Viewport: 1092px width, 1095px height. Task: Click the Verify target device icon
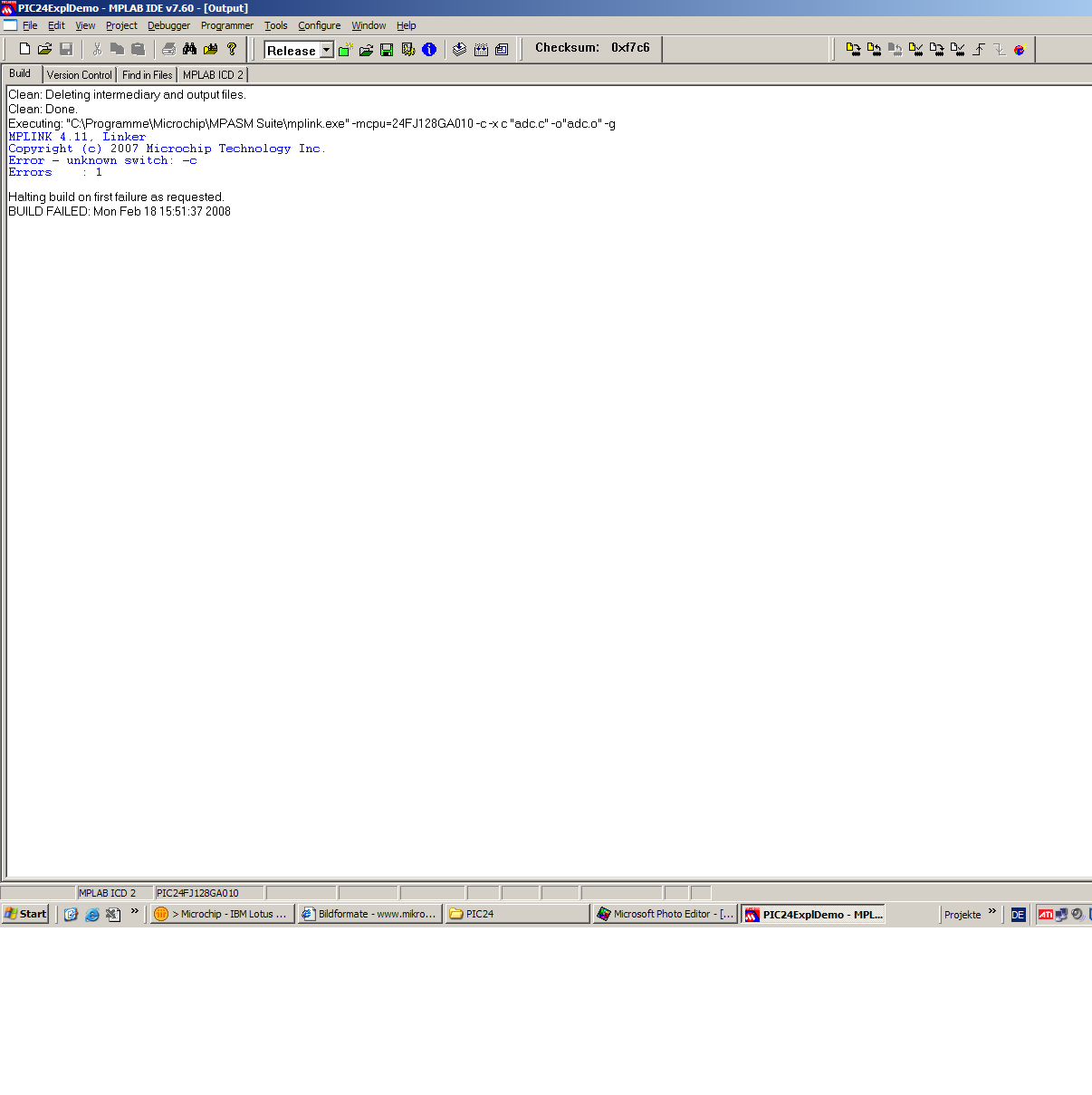[x=915, y=49]
